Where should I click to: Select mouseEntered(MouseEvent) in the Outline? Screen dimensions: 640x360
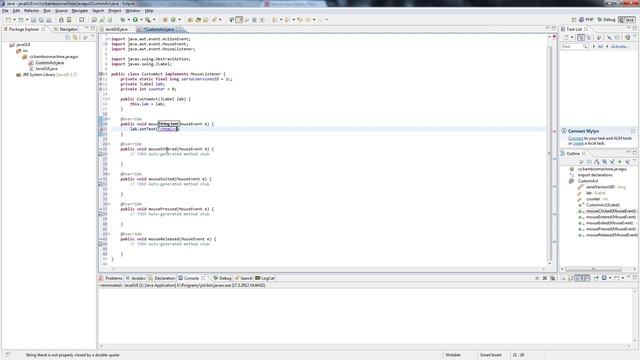(x=611, y=217)
